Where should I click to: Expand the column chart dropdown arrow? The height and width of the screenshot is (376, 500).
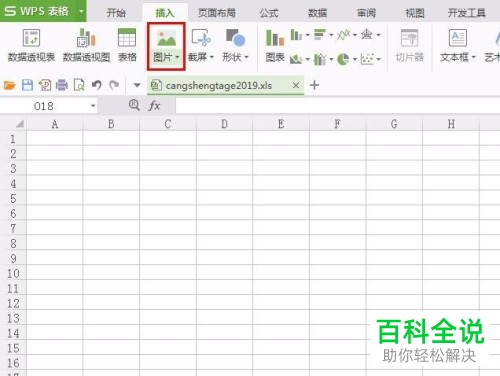click(307, 35)
